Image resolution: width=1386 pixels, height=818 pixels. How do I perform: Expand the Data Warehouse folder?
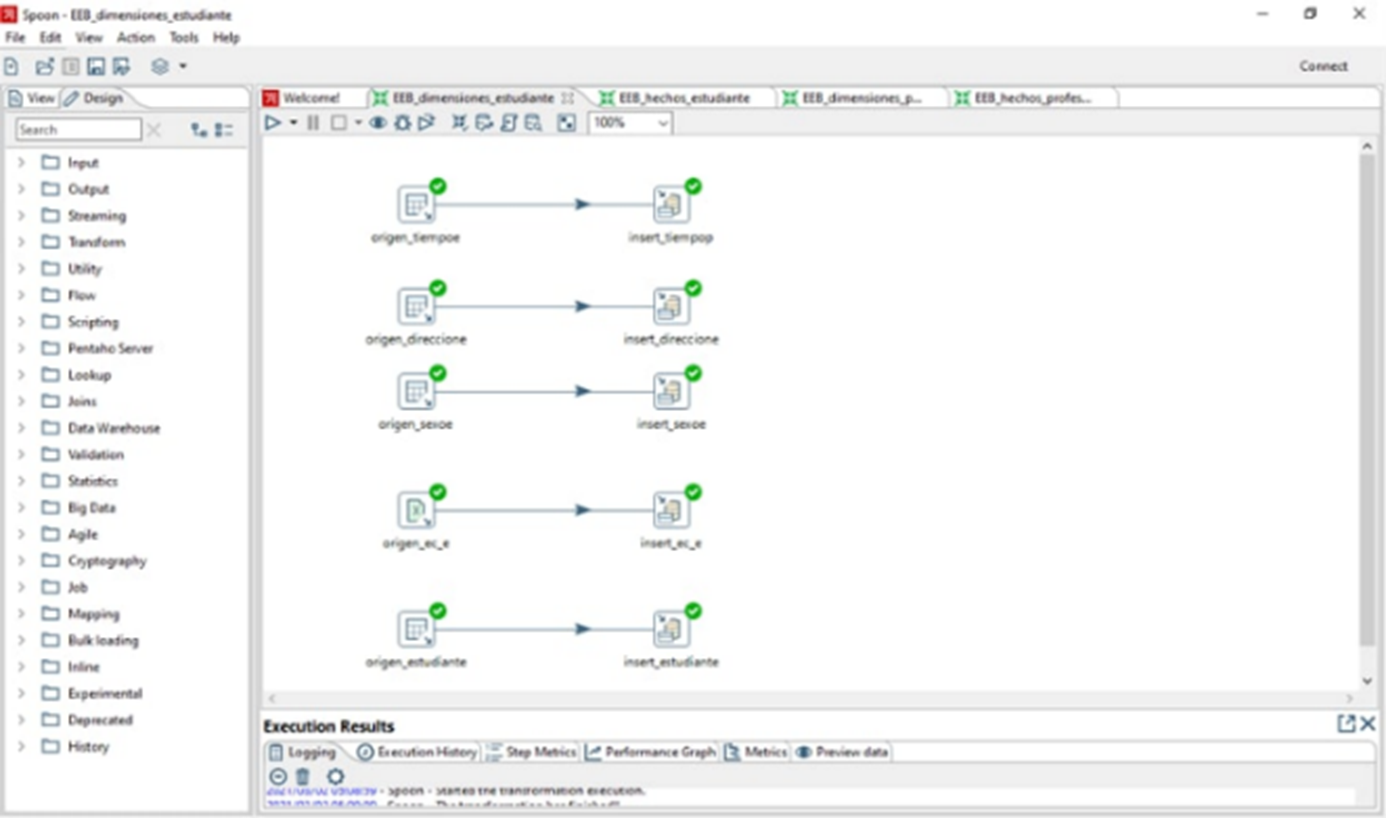pos(21,428)
